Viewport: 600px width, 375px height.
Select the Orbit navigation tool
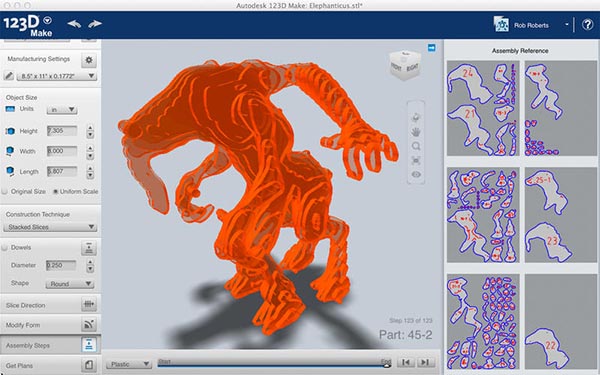(x=416, y=117)
